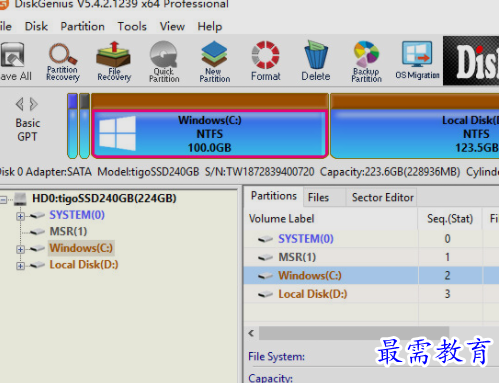The image size is (499, 383).
Task: Go to previous disk with left arrow
Action: click(x=20, y=104)
